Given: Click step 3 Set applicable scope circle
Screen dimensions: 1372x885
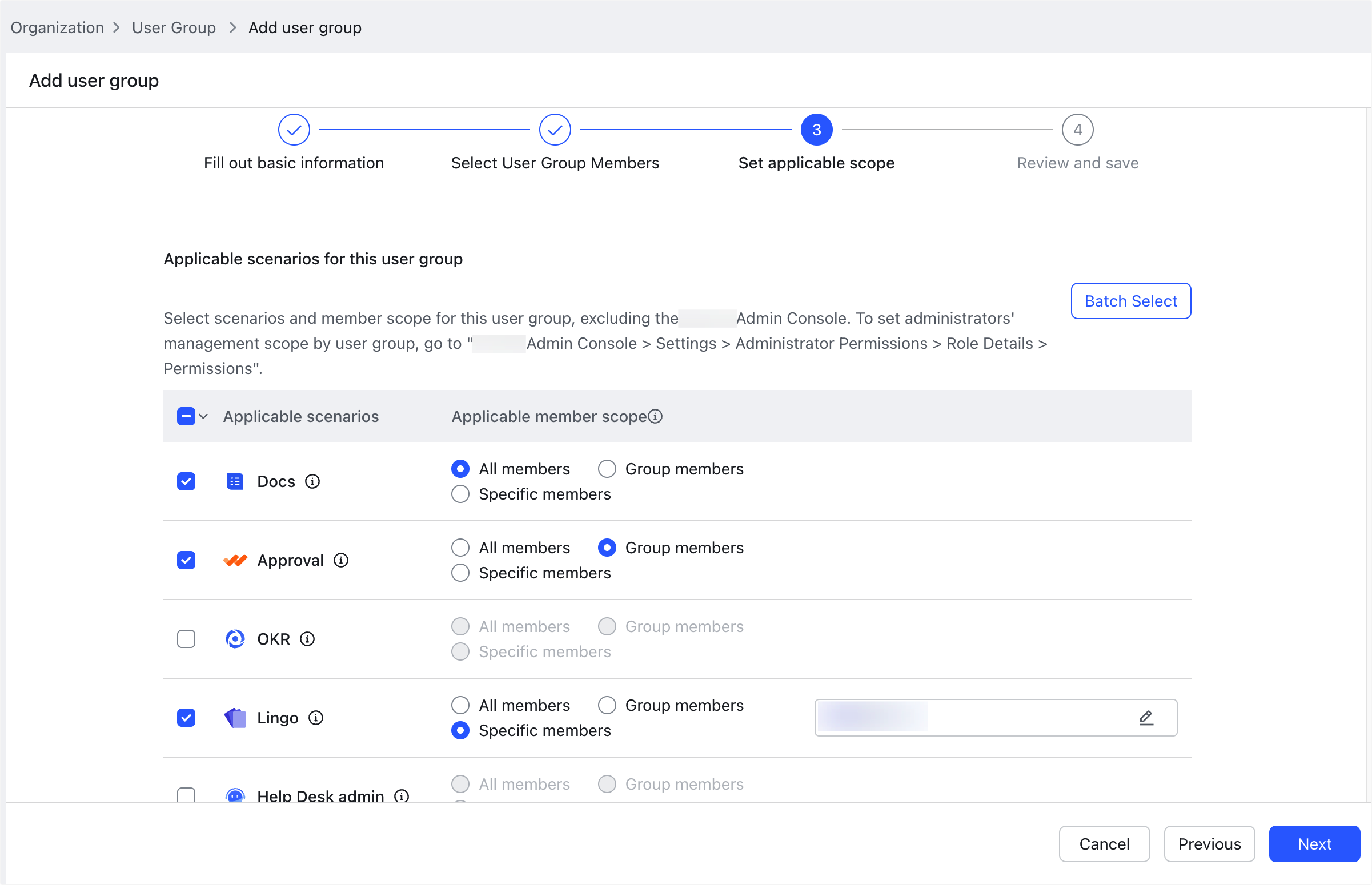Looking at the screenshot, I should point(816,130).
